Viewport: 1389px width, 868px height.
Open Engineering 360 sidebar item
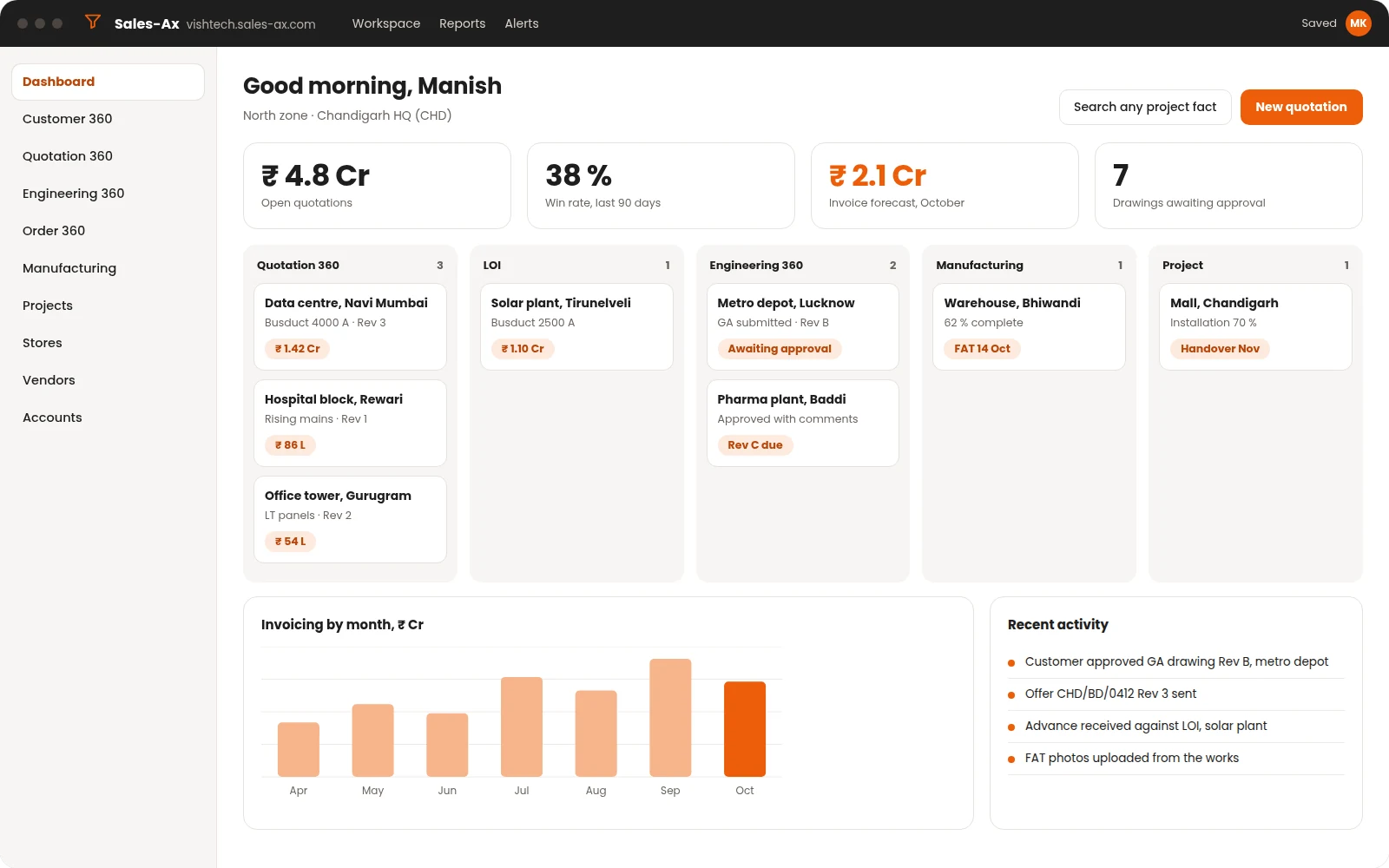pos(108,194)
